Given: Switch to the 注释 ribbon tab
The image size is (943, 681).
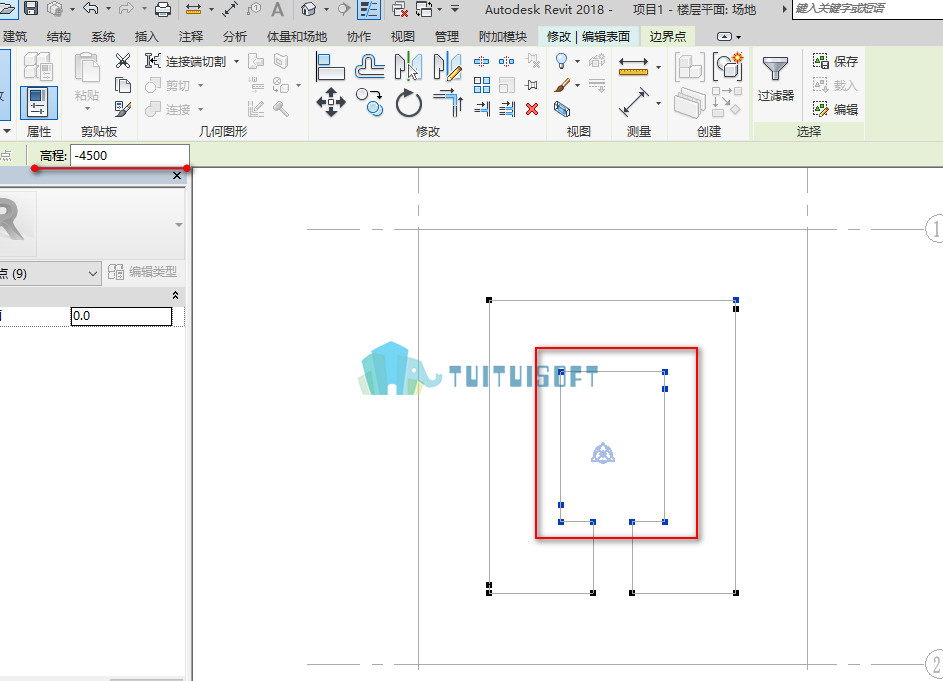Looking at the screenshot, I should [191, 37].
